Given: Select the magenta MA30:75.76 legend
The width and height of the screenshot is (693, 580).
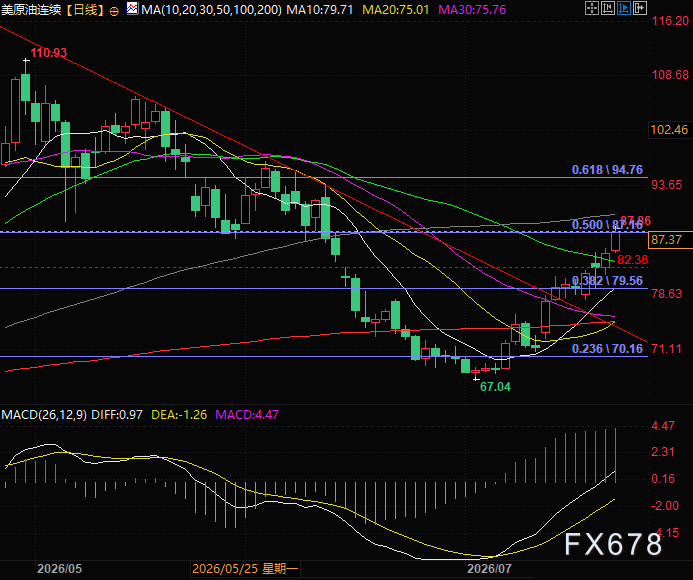Looking at the screenshot, I should coord(472,10).
